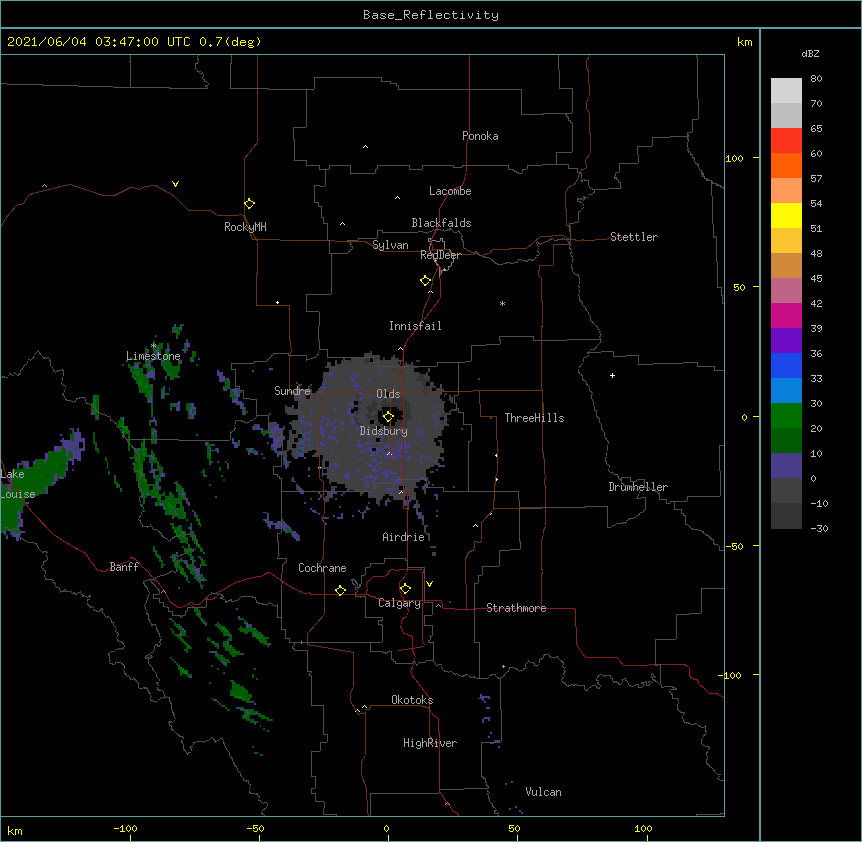Click the light gray 80 dBZ legend swatch
Image resolution: width=862 pixels, height=842 pixels.
[x=786, y=90]
